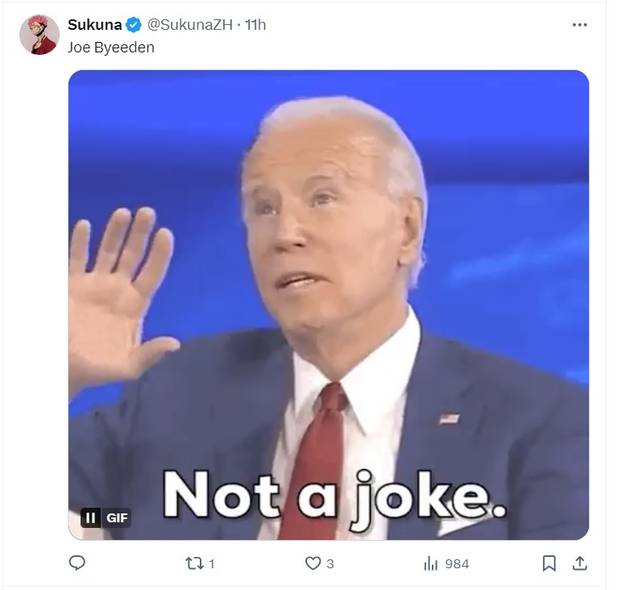Image resolution: width=622 pixels, height=590 pixels.
Task: Click the "Not a joke." GIF caption
Action: tap(334, 496)
